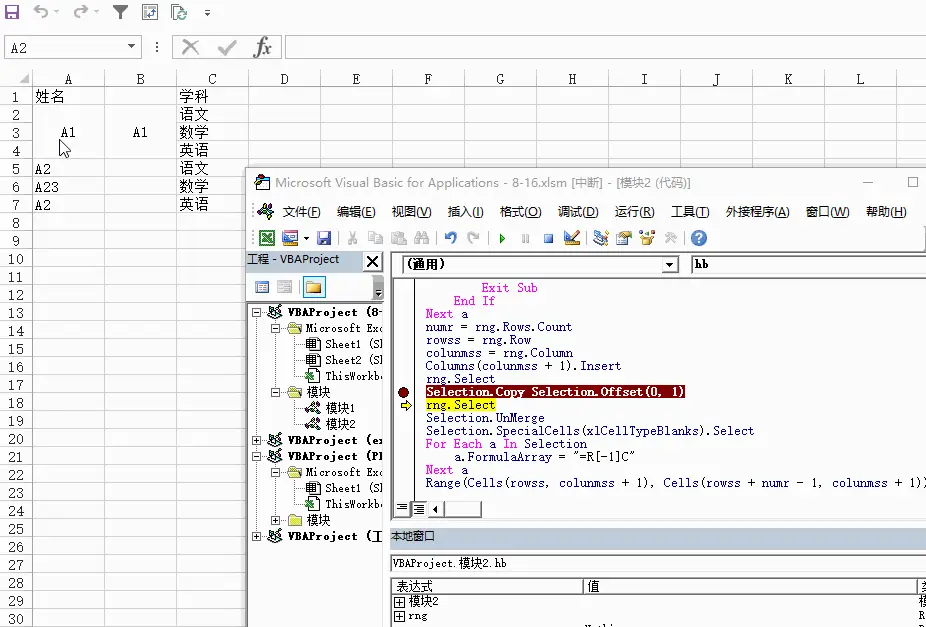Select 模块1 in project tree
This screenshot has height=627, width=926.
point(340,408)
